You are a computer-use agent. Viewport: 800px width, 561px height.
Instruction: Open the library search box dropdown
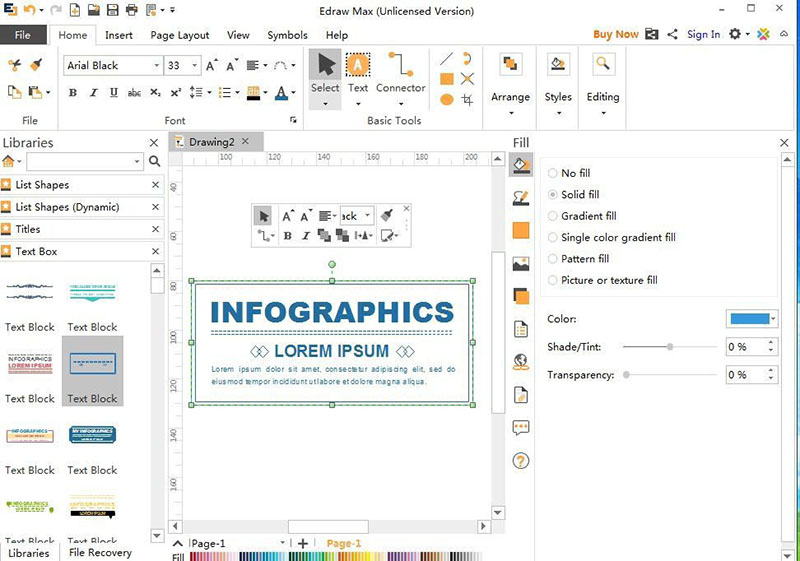point(137,162)
